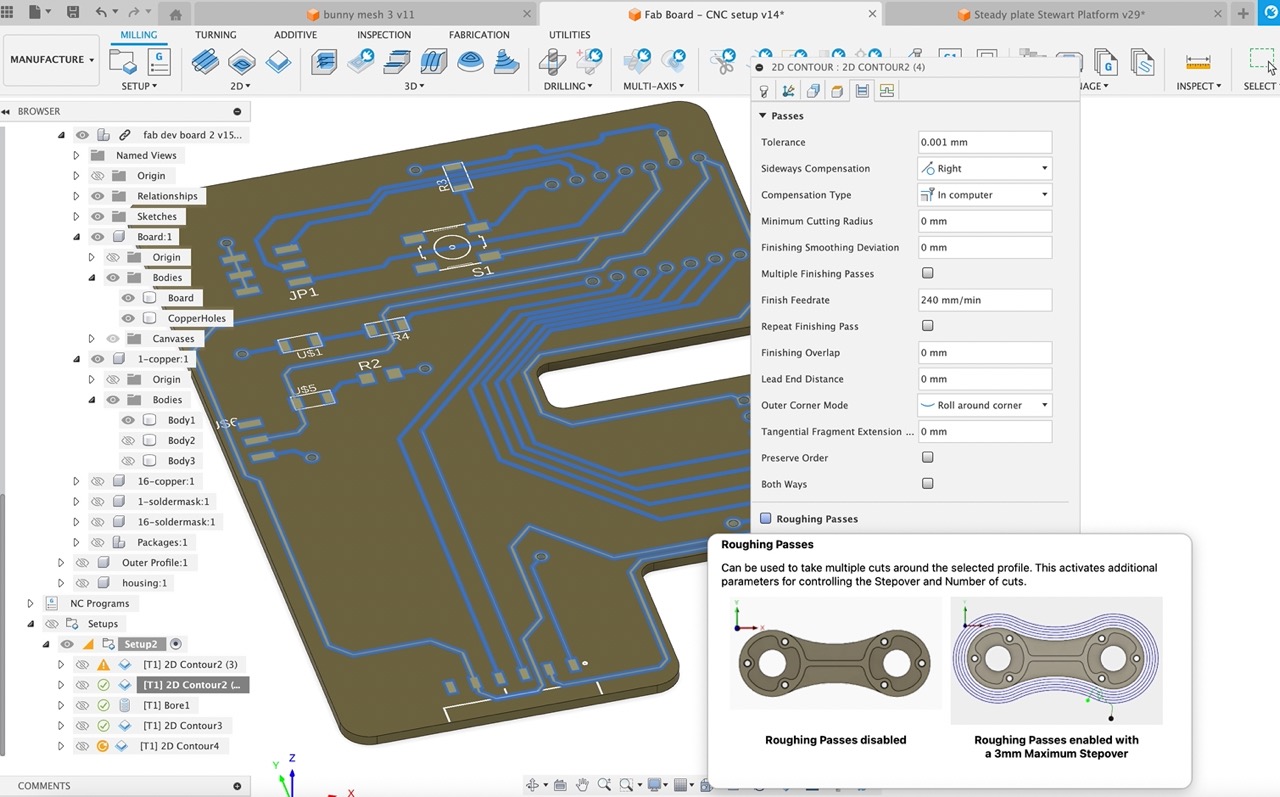Screen dimensions: 1280x797
Task: Select the 3D Adaptive Clearing icon
Action: [325, 62]
